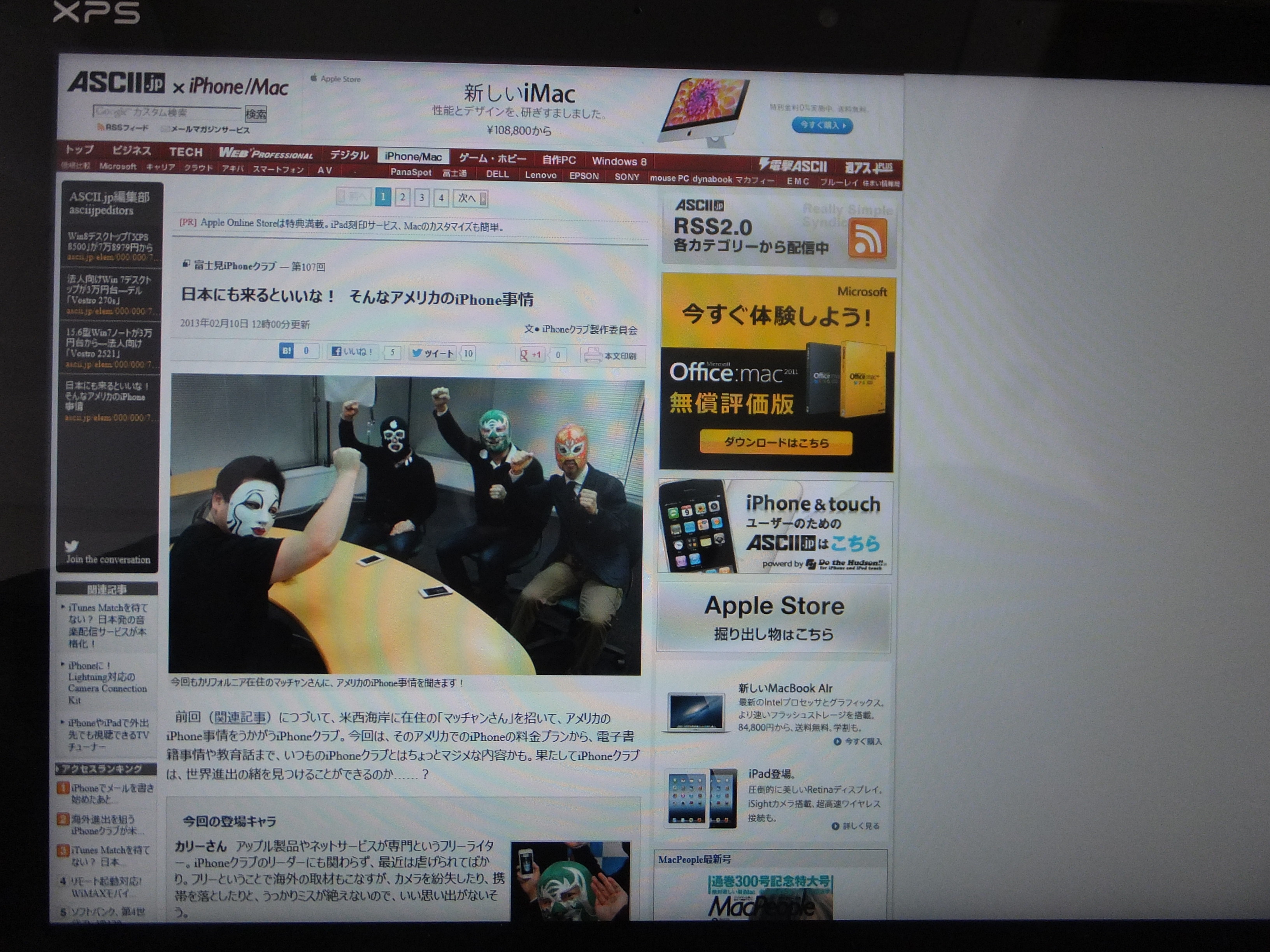This screenshot has width=1270, height=952.
Task: Click the PanaSpot sub-navigation link
Action: (x=410, y=172)
